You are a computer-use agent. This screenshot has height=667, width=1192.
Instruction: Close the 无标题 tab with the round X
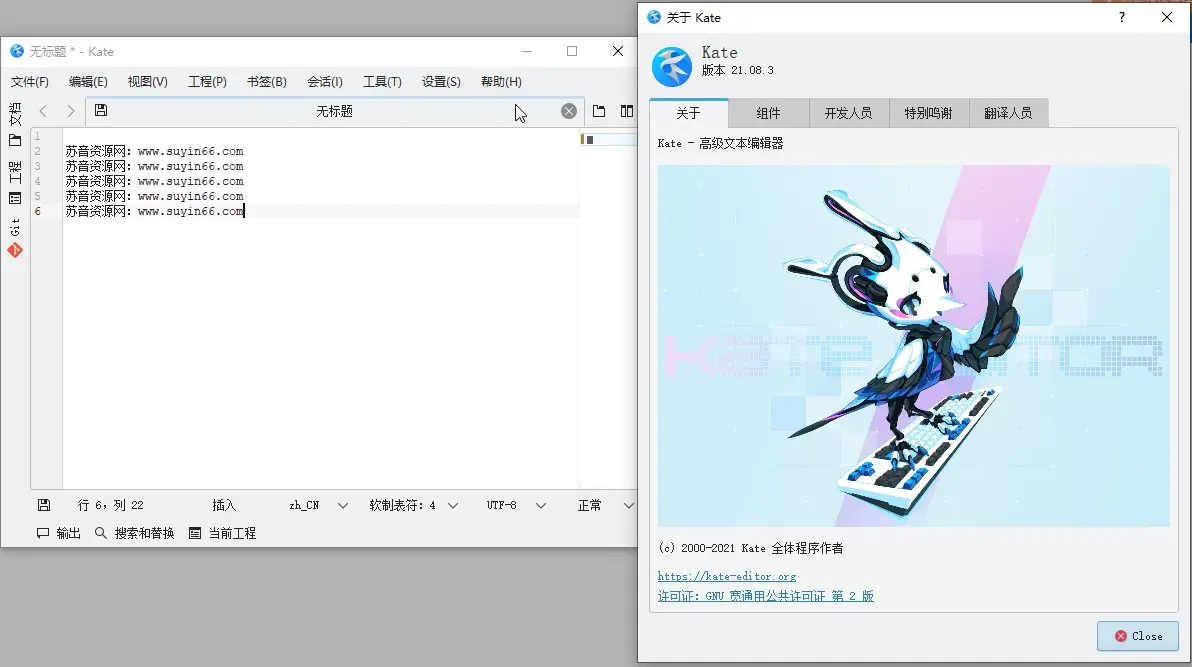coord(569,111)
